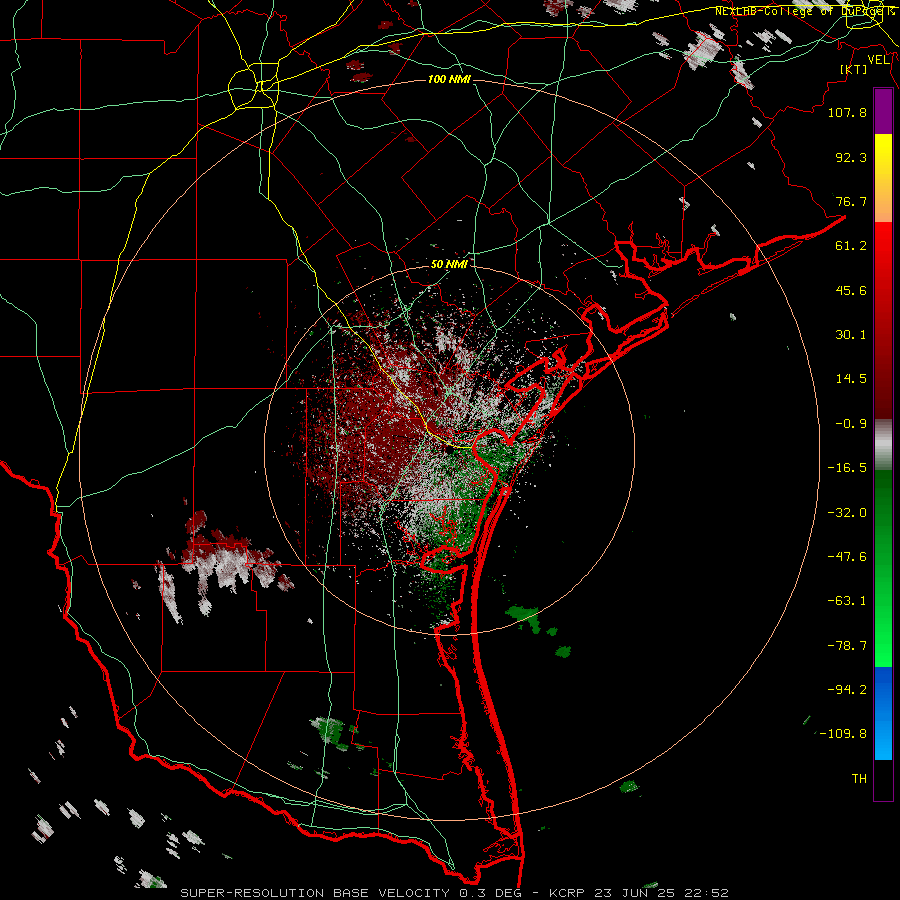Click the -0.9 value on the velocity scale
The height and width of the screenshot is (900, 900).
click(x=851, y=424)
